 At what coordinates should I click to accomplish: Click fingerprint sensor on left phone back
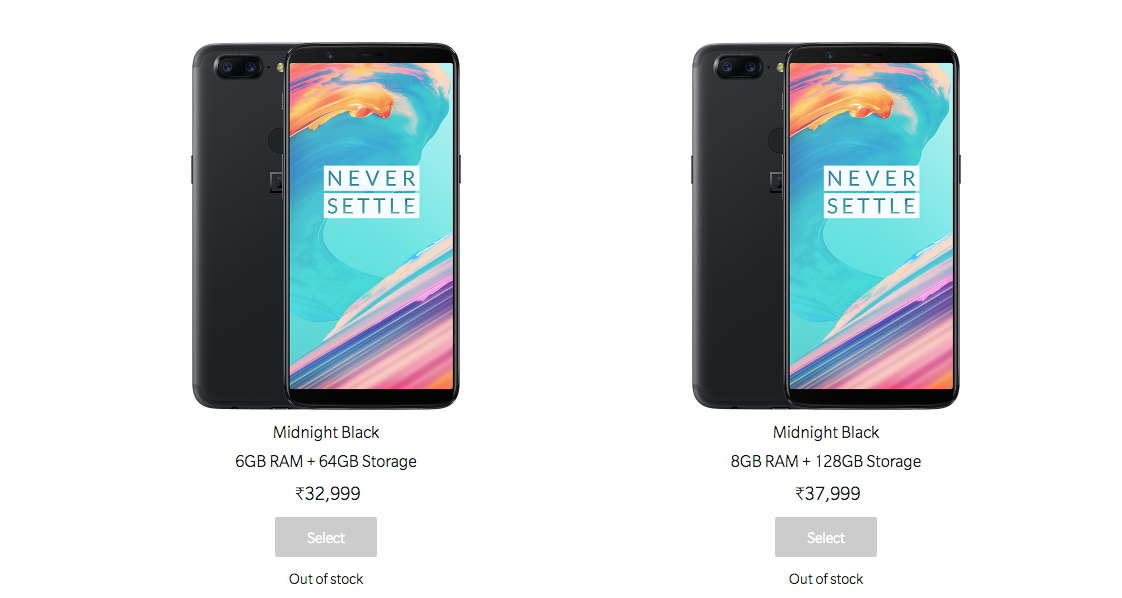pyautogui.click(x=276, y=140)
